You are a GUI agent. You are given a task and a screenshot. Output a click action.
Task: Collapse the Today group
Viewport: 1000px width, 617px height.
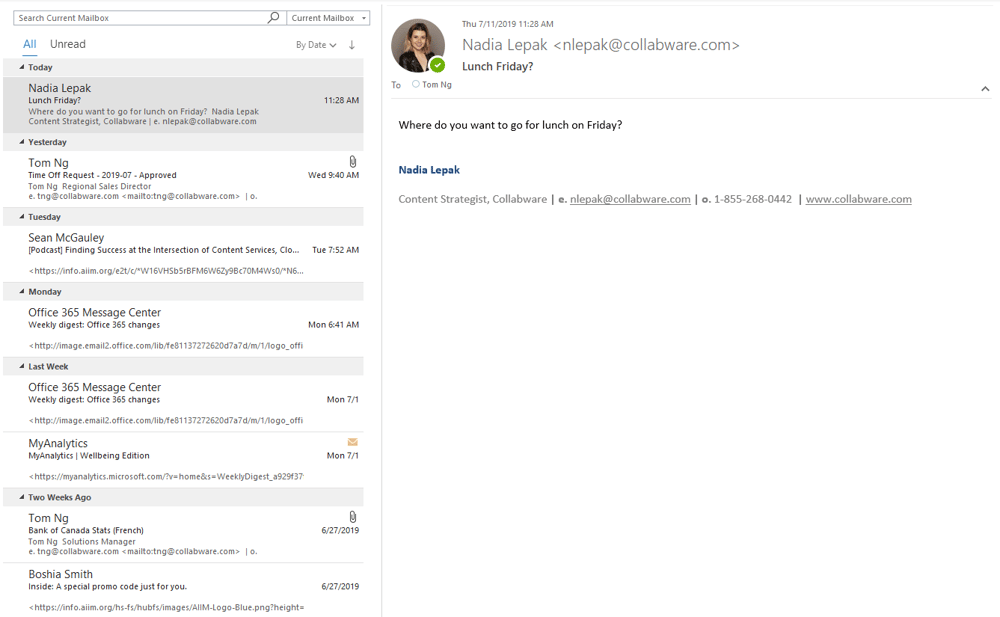(22, 67)
